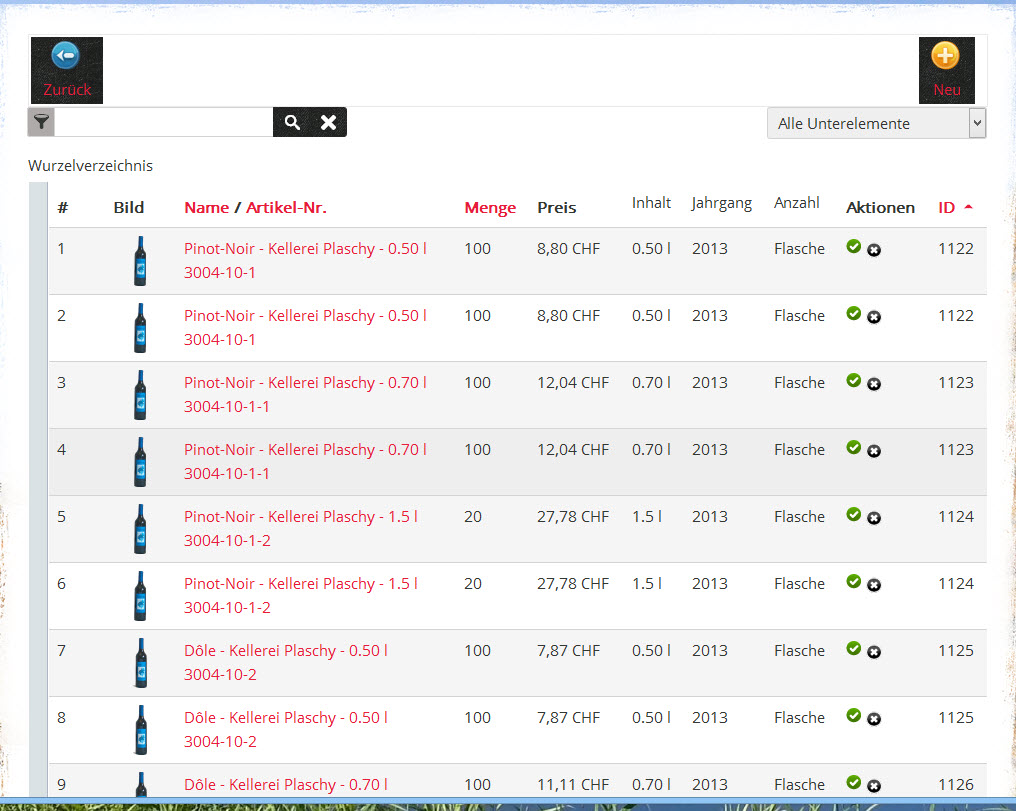Open the bottle thumbnail in row 4
The width and height of the screenshot is (1016, 811).
(x=140, y=462)
